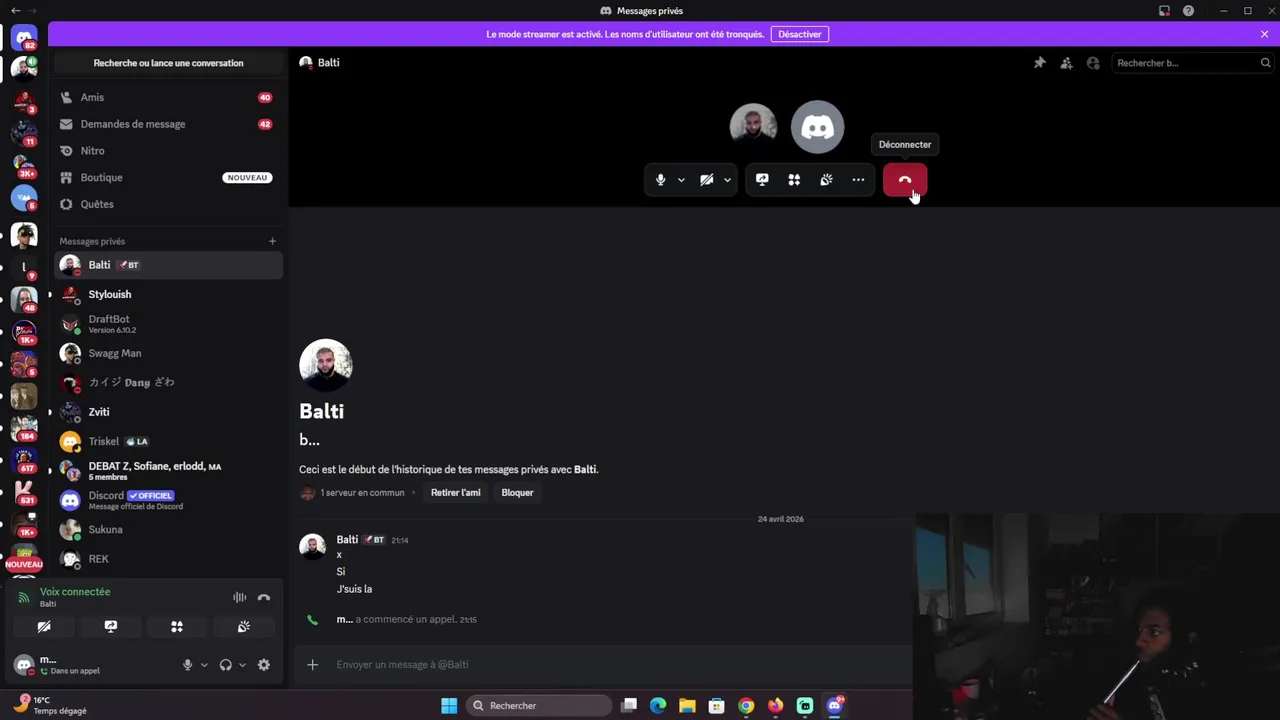Toggle camera in the voice connected panel
Viewport: 1280px width, 720px height.
point(44,627)
